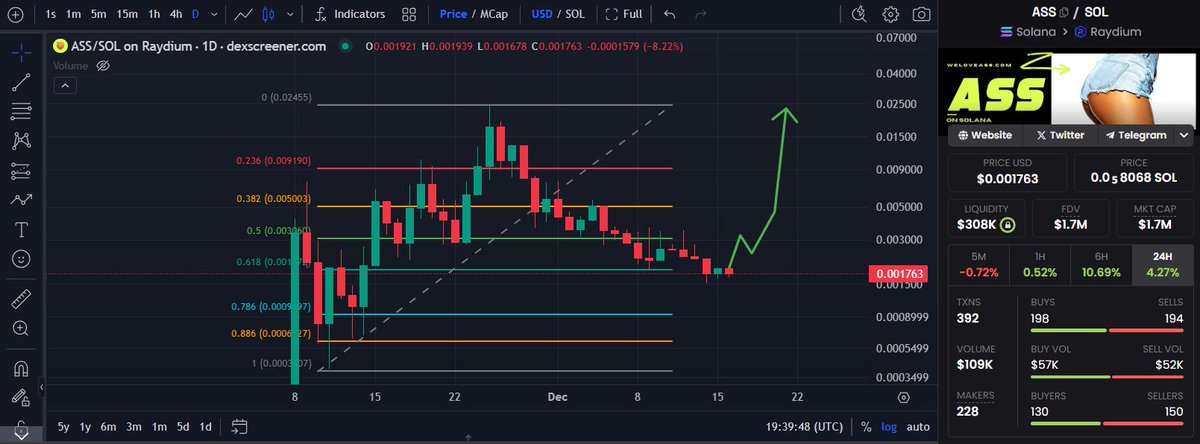Set date range to 6m
This screenshot has width=1200, height=444.
click(110, 427)
